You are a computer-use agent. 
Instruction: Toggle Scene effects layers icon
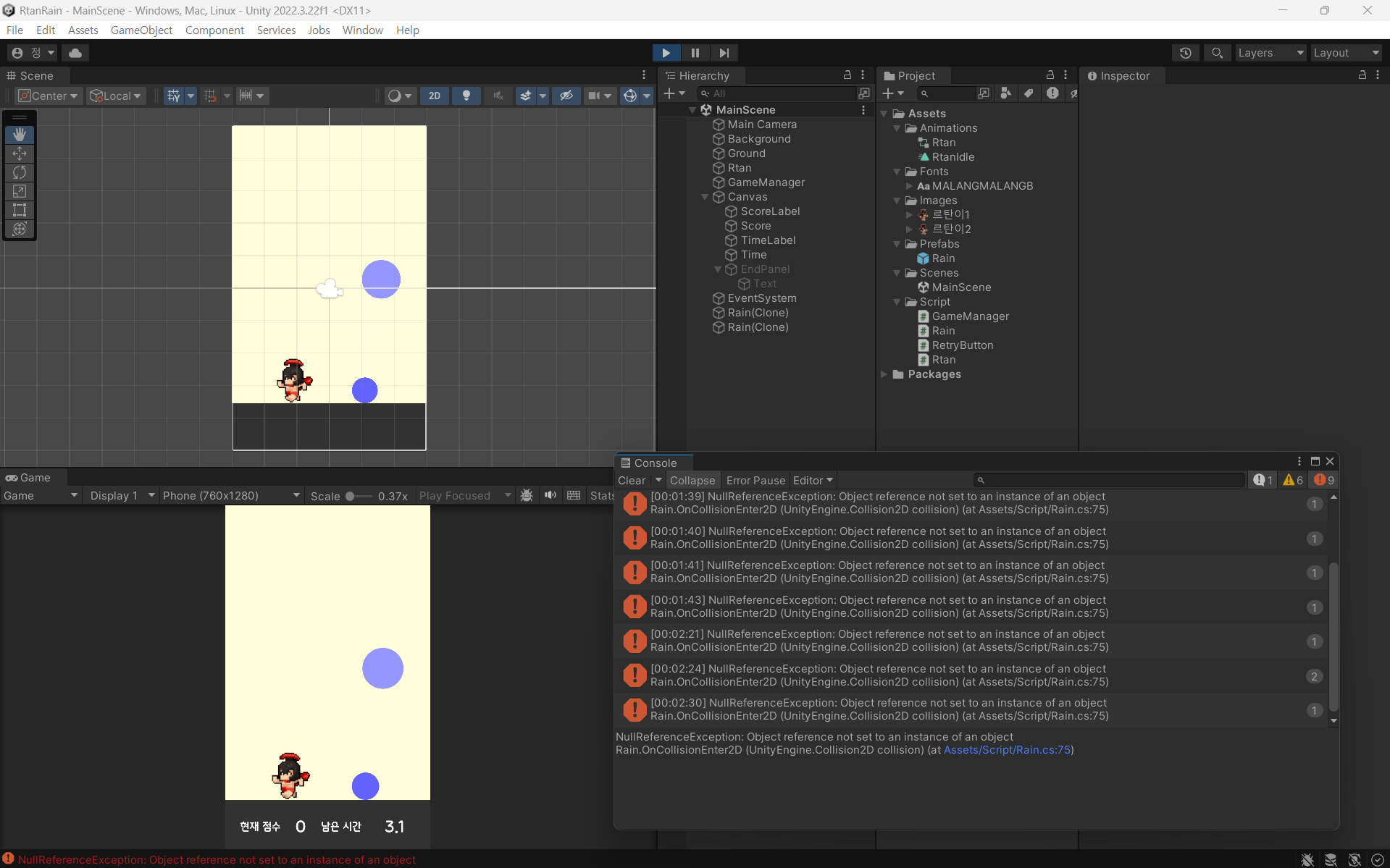[x=526, y=96]
